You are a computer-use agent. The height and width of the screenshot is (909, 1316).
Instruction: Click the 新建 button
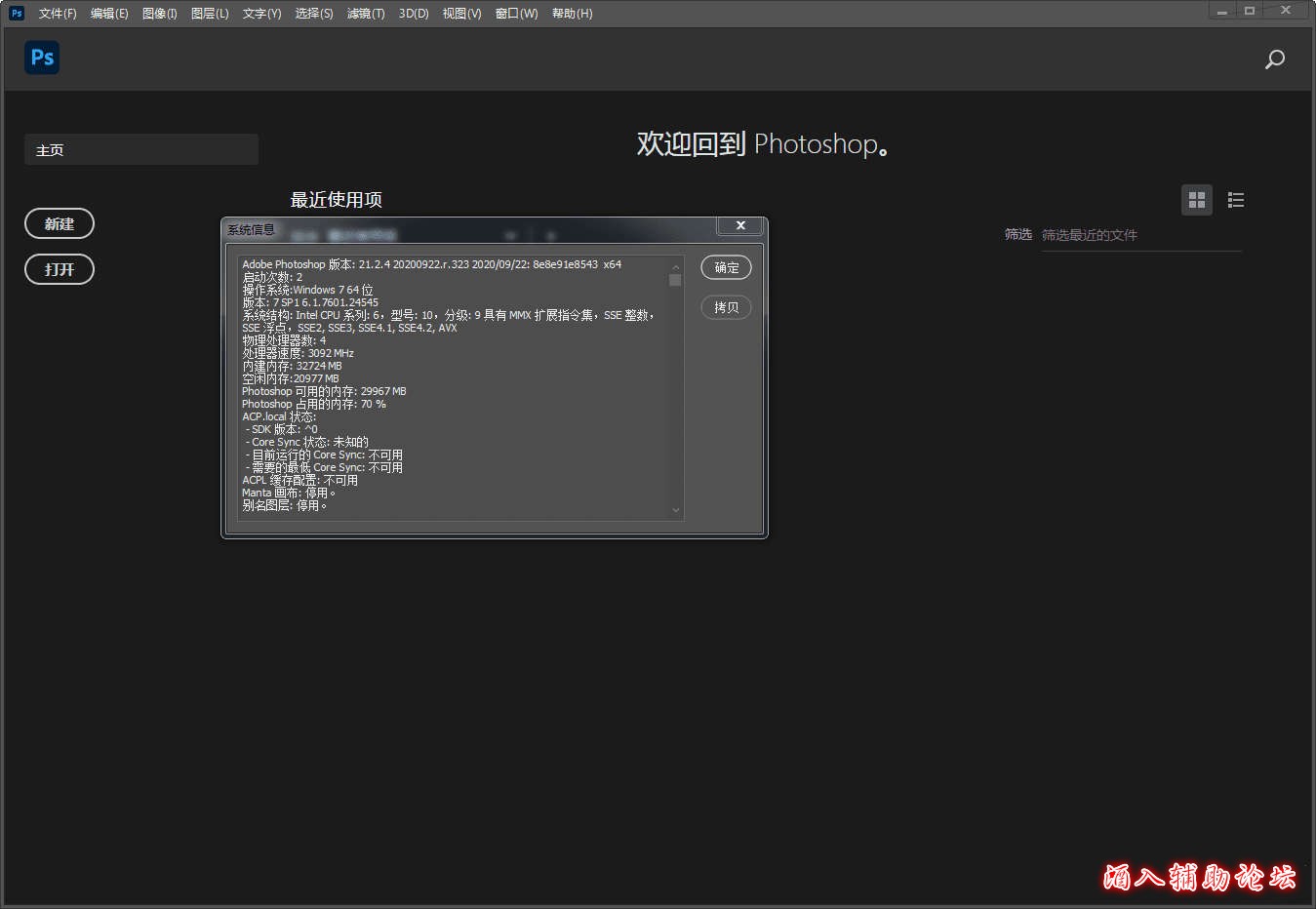pyautogui.click(x=60, y=223)
